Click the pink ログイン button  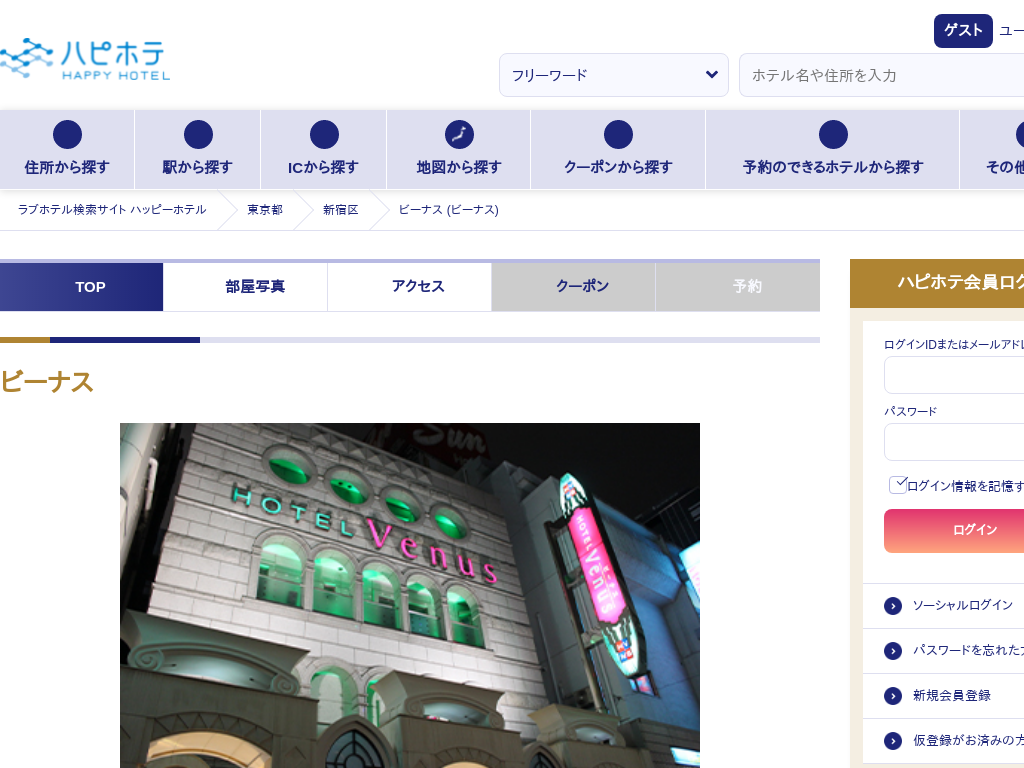954,531
